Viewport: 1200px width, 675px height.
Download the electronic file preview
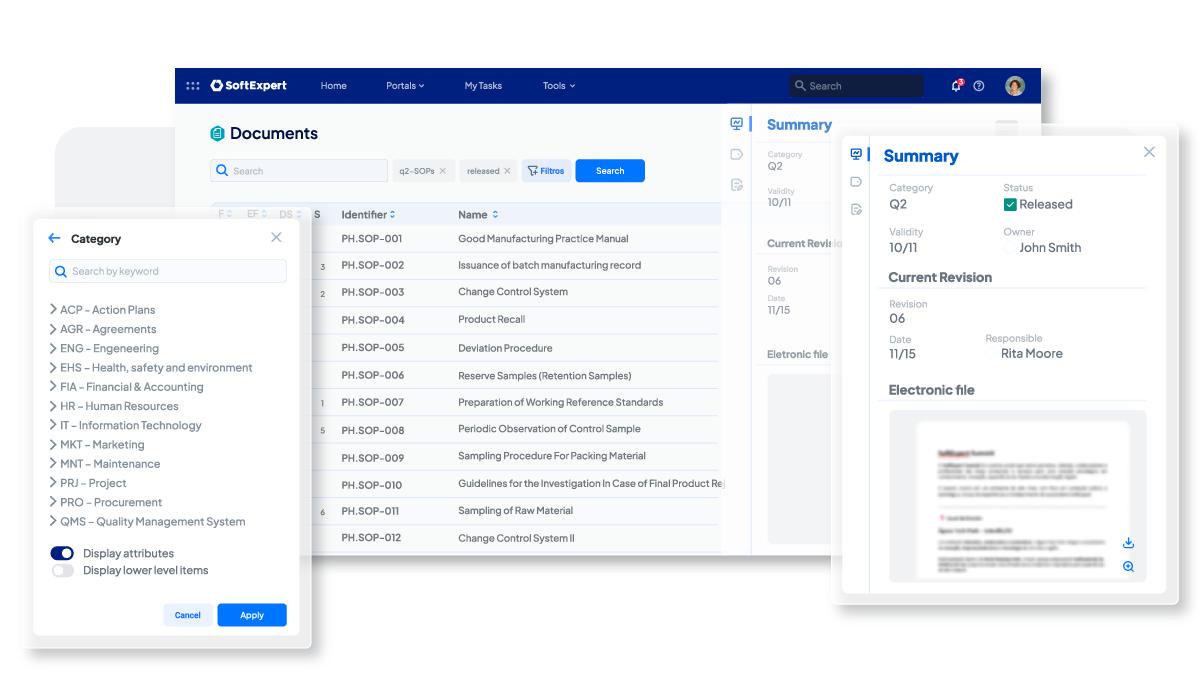click(1128, 544)
